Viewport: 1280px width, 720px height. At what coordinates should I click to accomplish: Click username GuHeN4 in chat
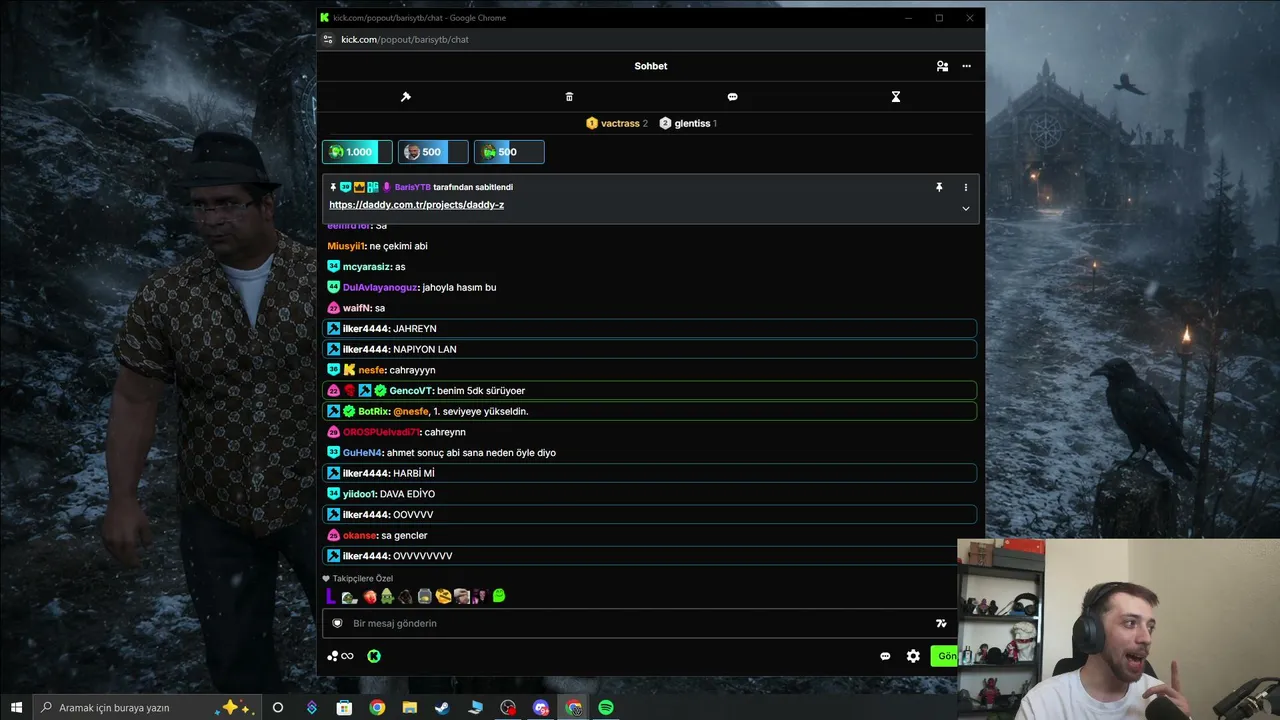click(362, 453)
